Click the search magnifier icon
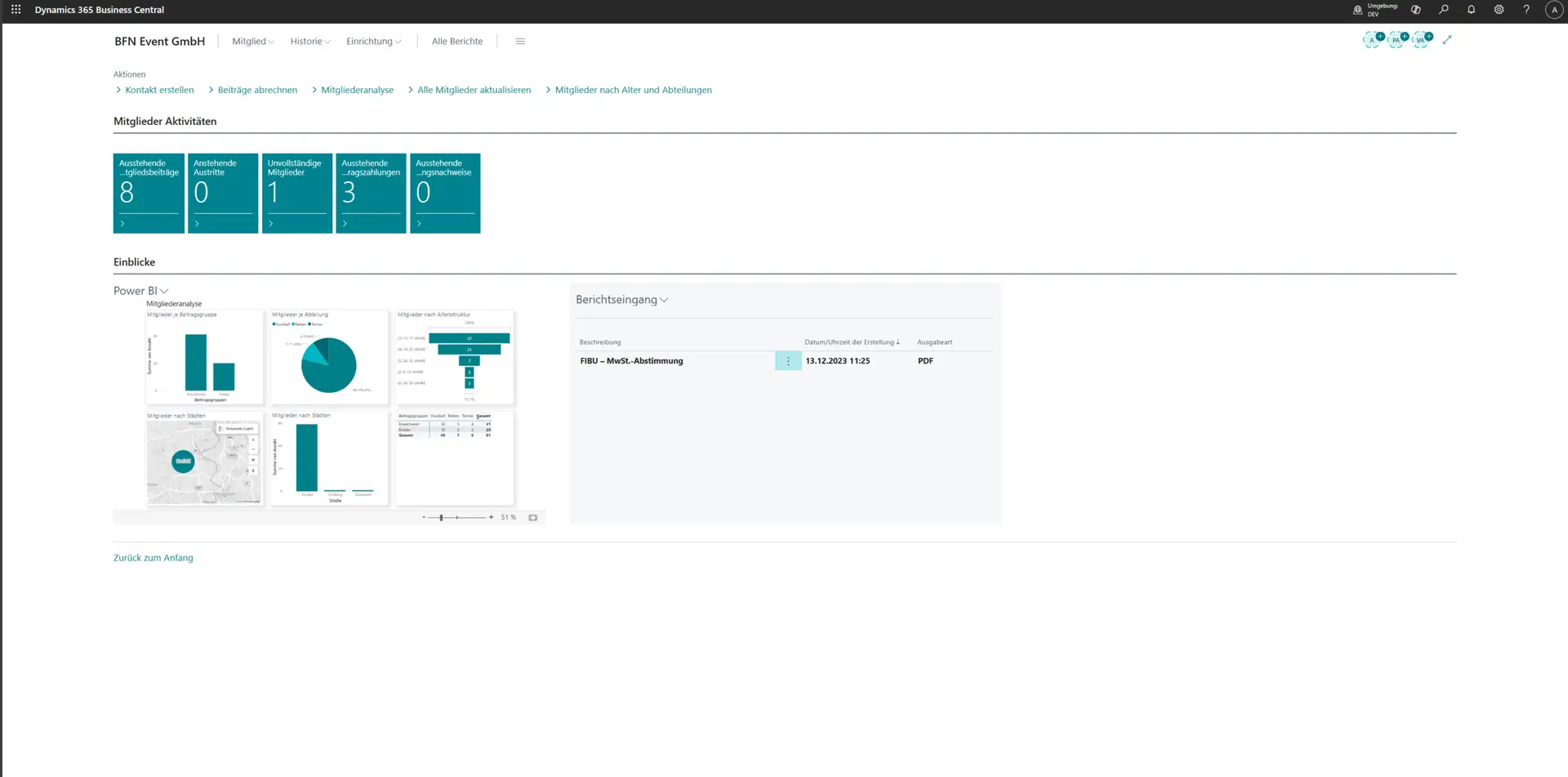 (x=1443, y=10)
